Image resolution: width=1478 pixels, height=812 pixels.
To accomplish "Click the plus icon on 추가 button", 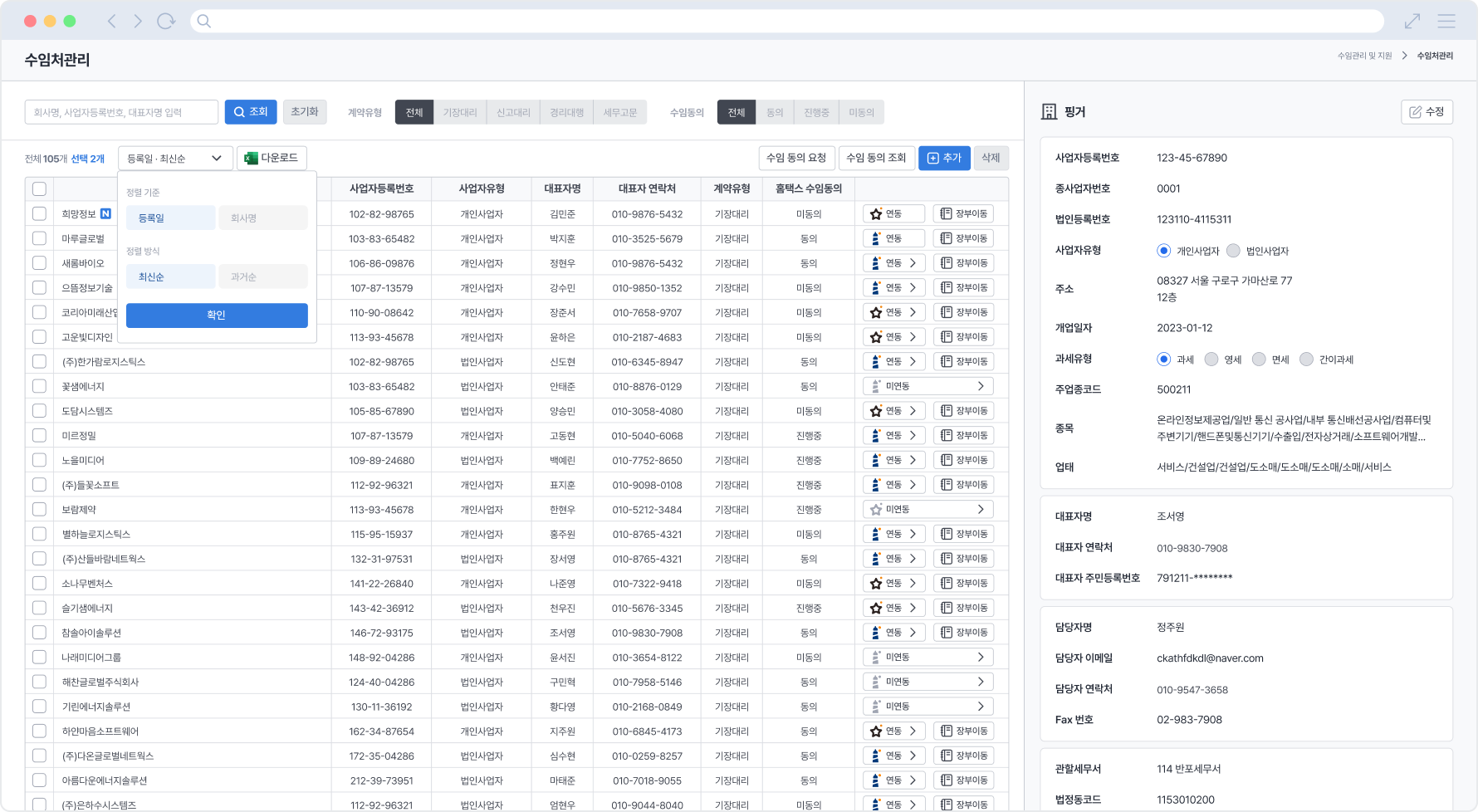I will point(932,158).
